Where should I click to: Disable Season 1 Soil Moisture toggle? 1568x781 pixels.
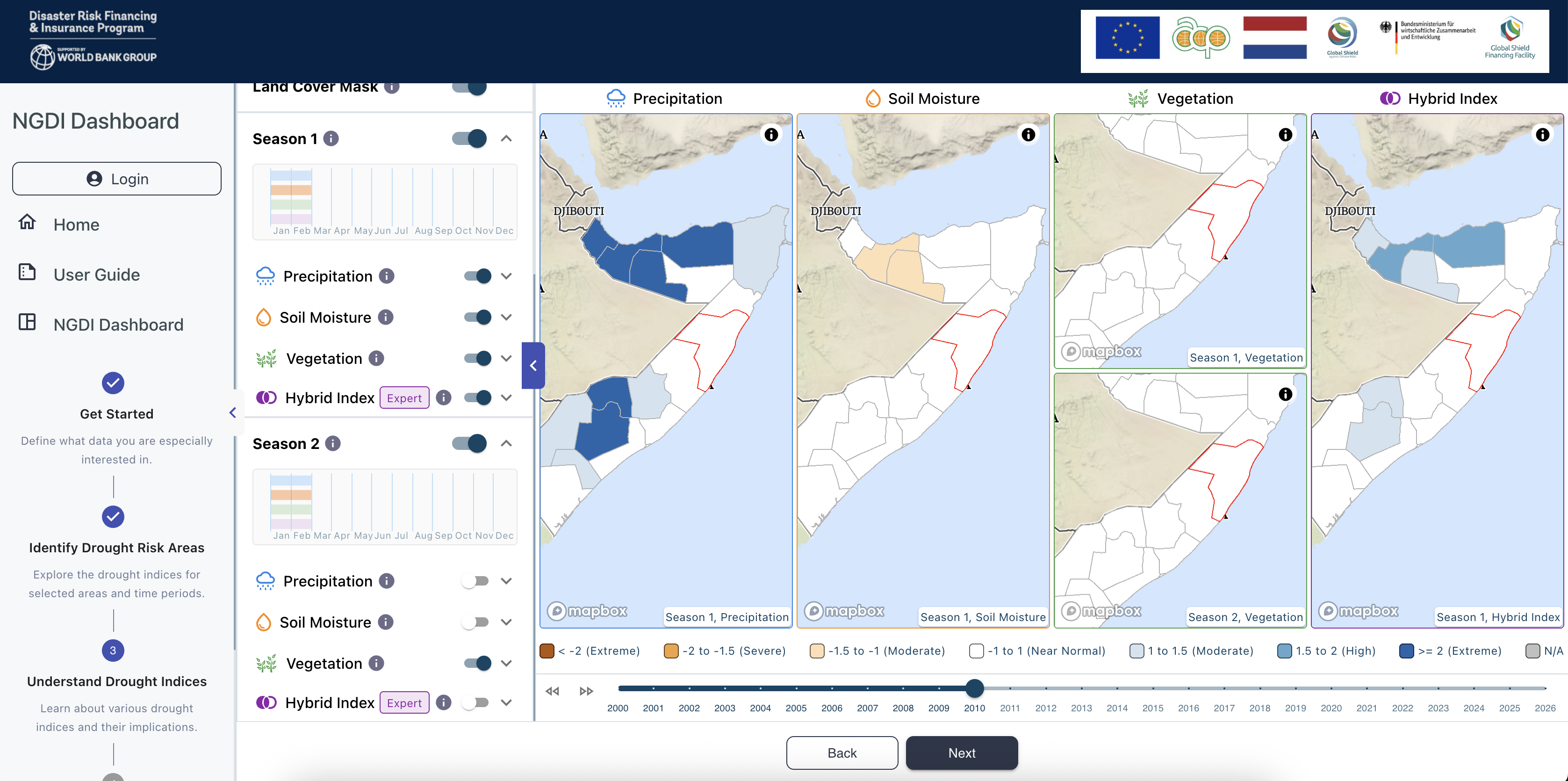478,317
